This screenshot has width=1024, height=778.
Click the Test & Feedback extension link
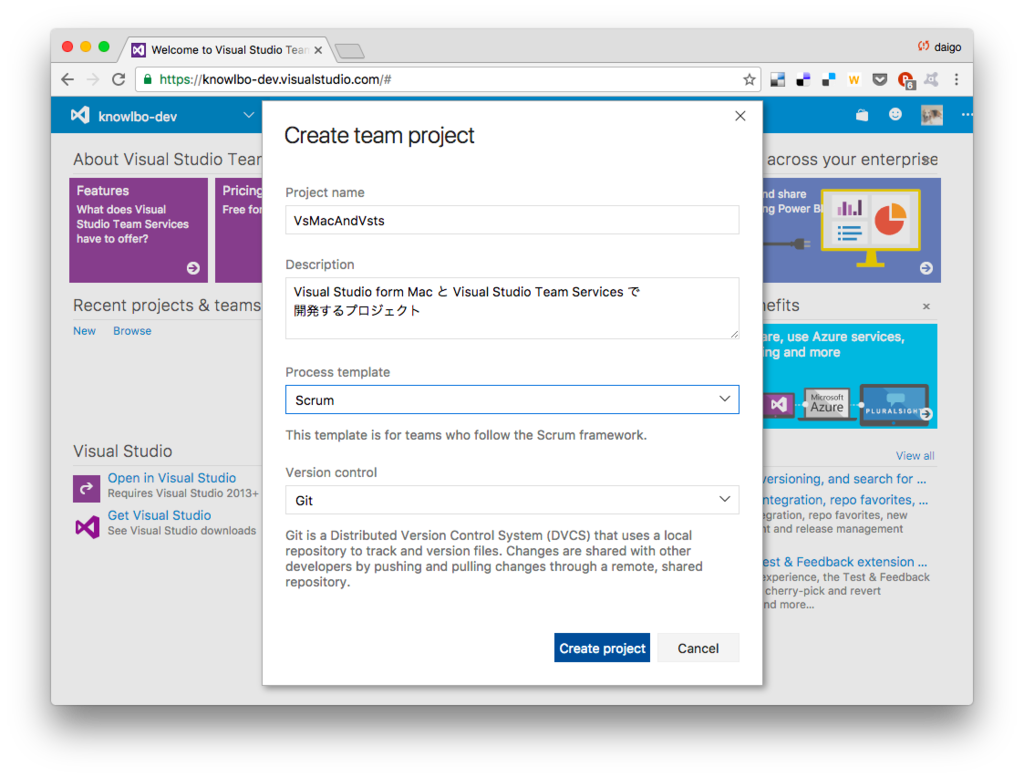point(845,562)
